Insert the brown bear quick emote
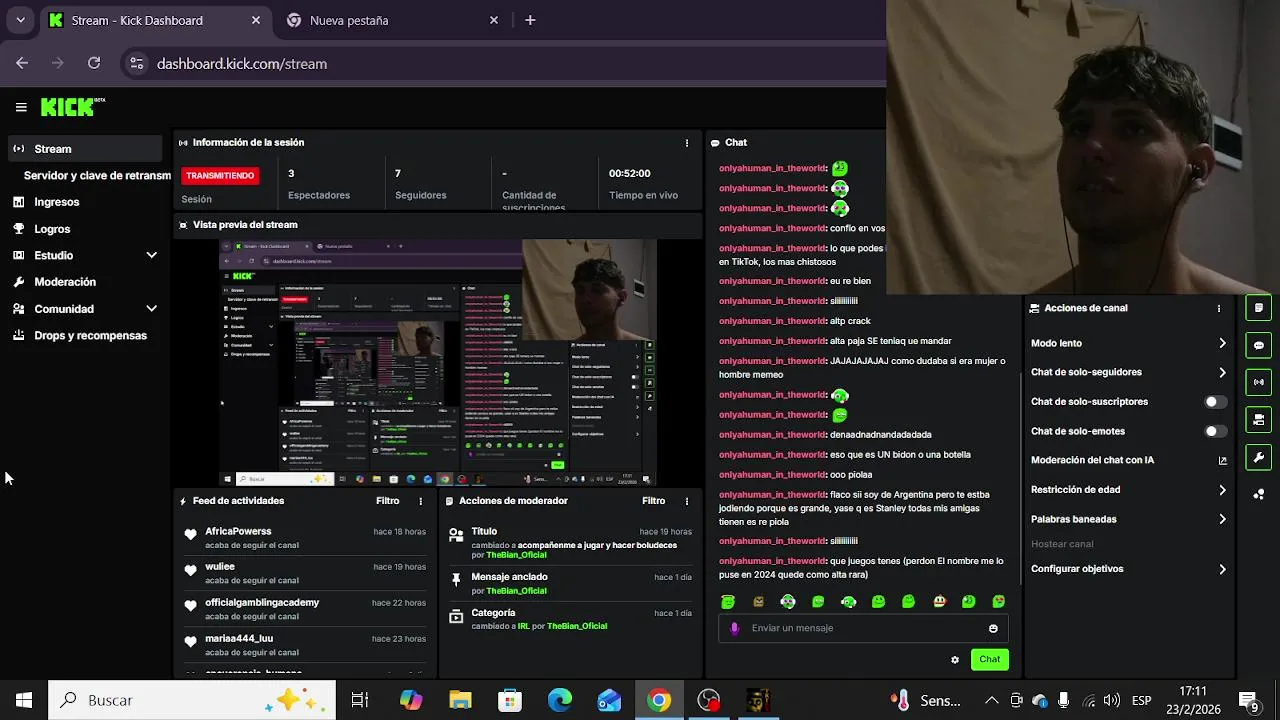1280x720 pixels. click(758, 602)
